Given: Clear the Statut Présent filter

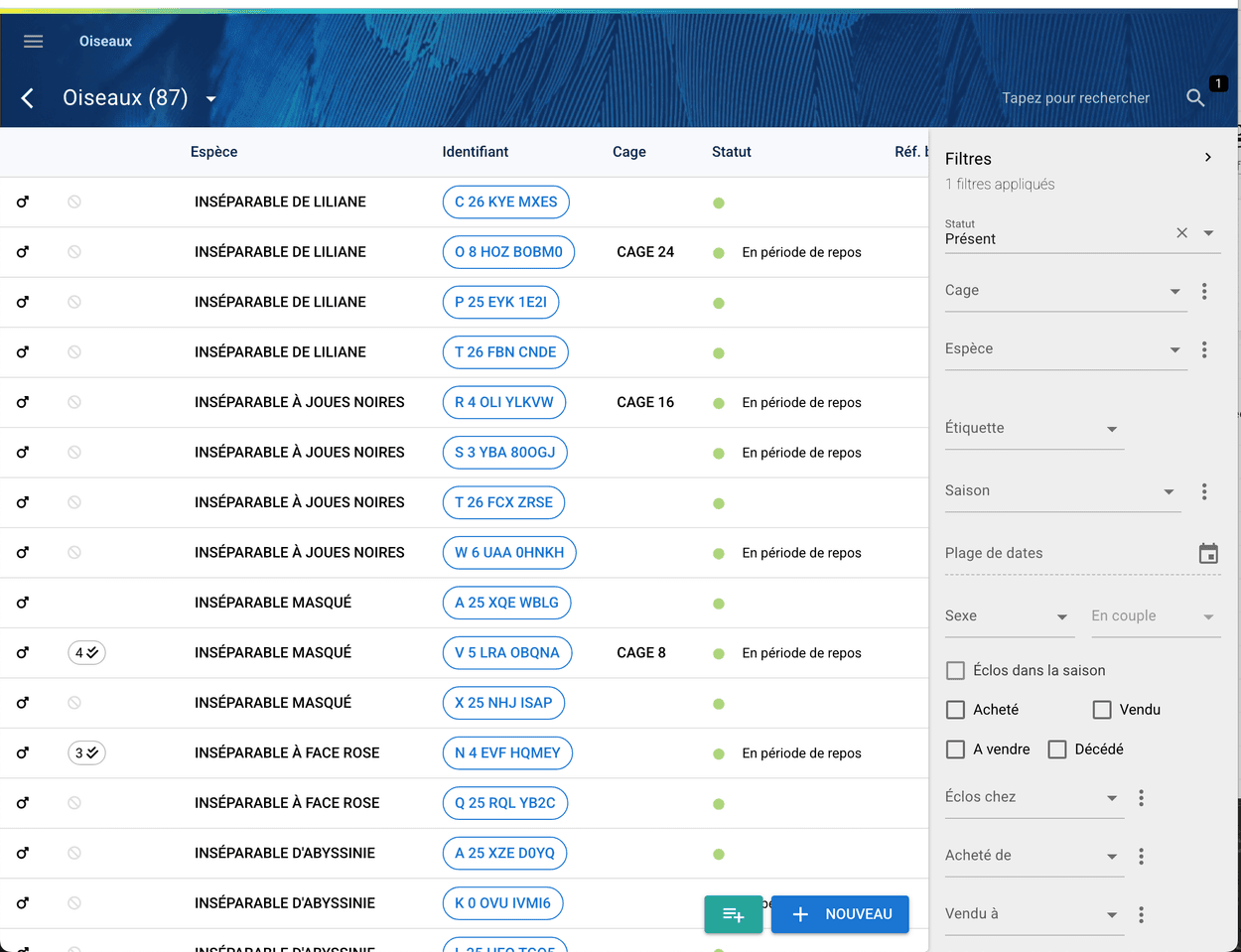Looking at the screenshot, I should (x=1181, y=233).
